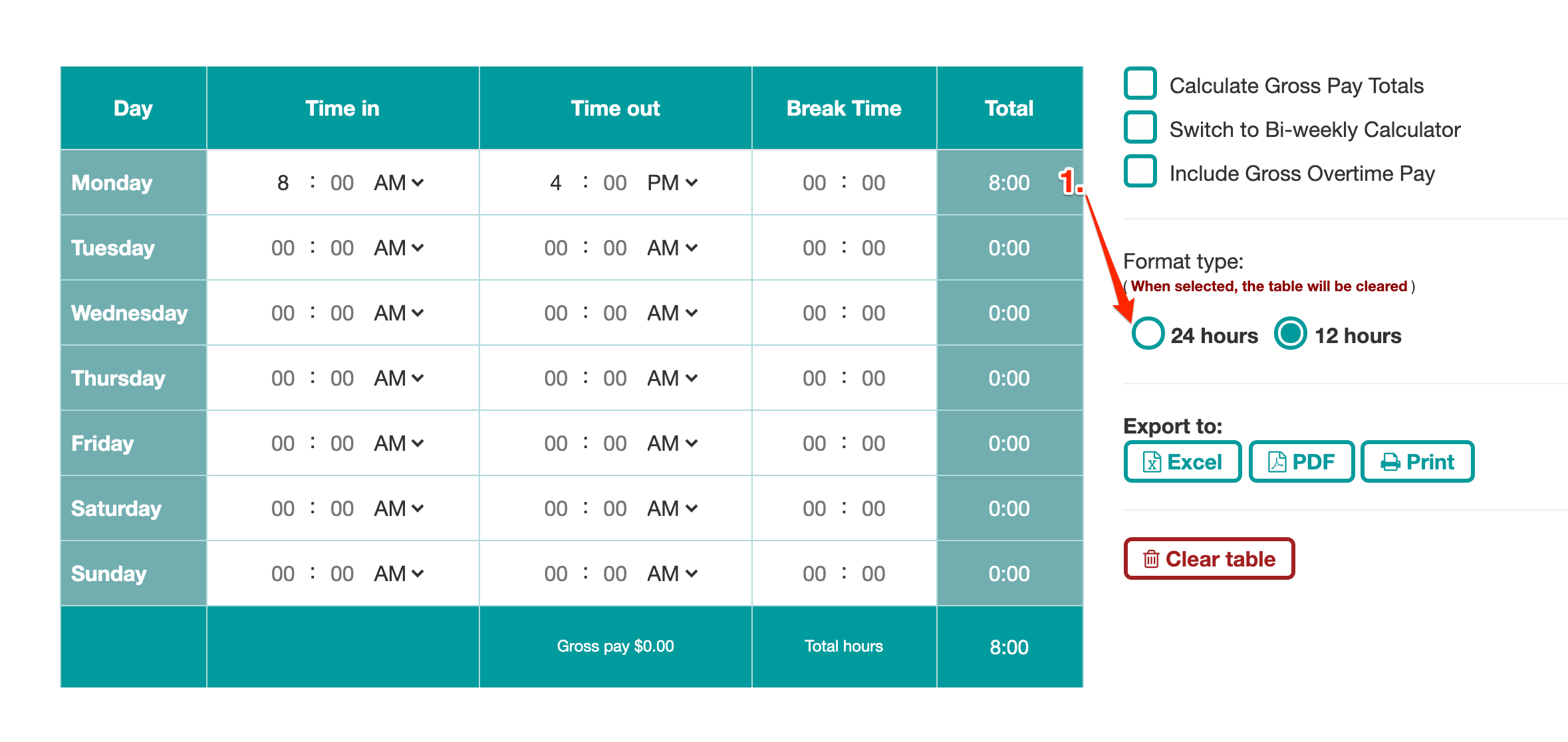Click the printer icon

tap(1390, 462)
